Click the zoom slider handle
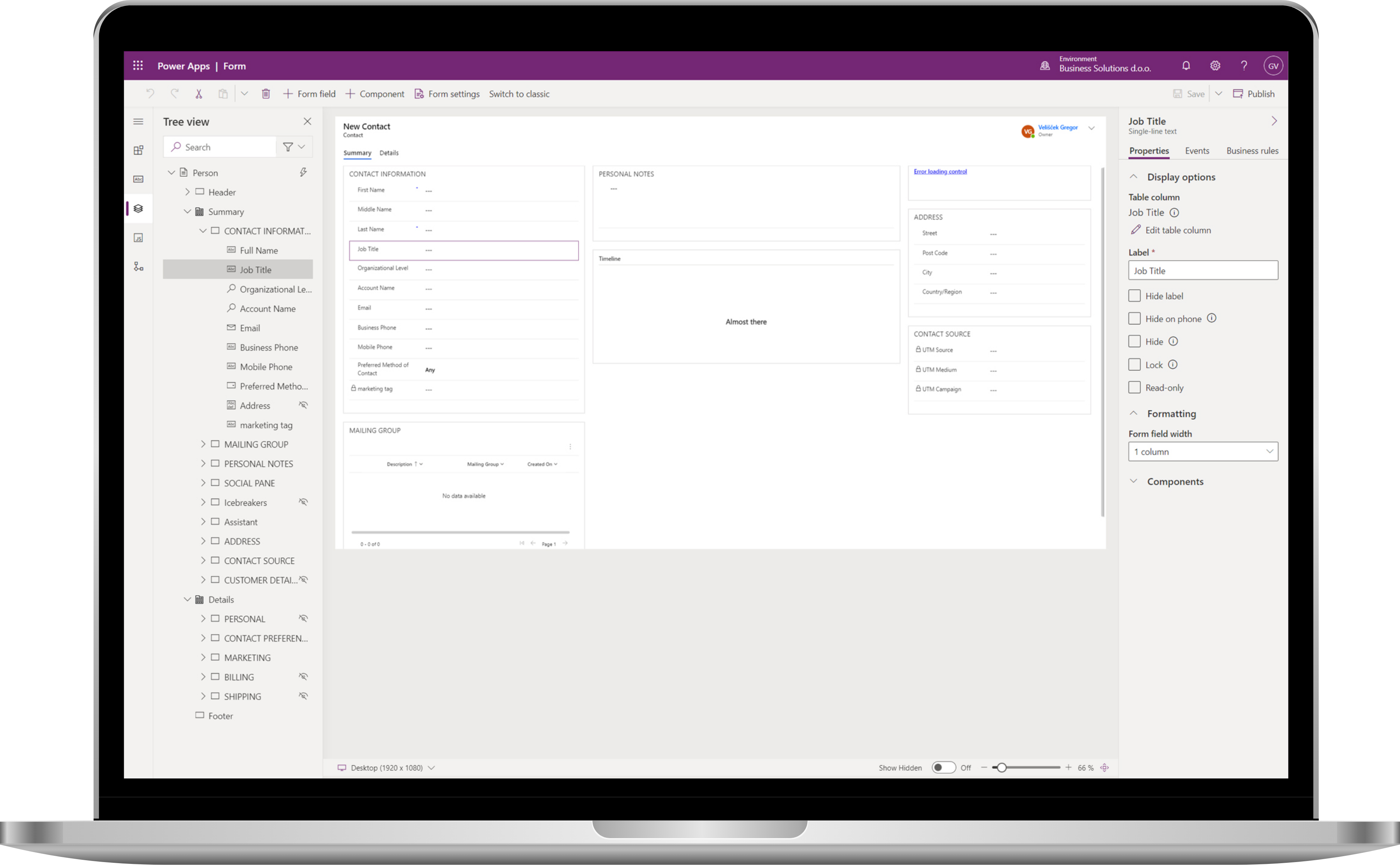The height and width of the screenshot is (865, 1400). 1002,767
